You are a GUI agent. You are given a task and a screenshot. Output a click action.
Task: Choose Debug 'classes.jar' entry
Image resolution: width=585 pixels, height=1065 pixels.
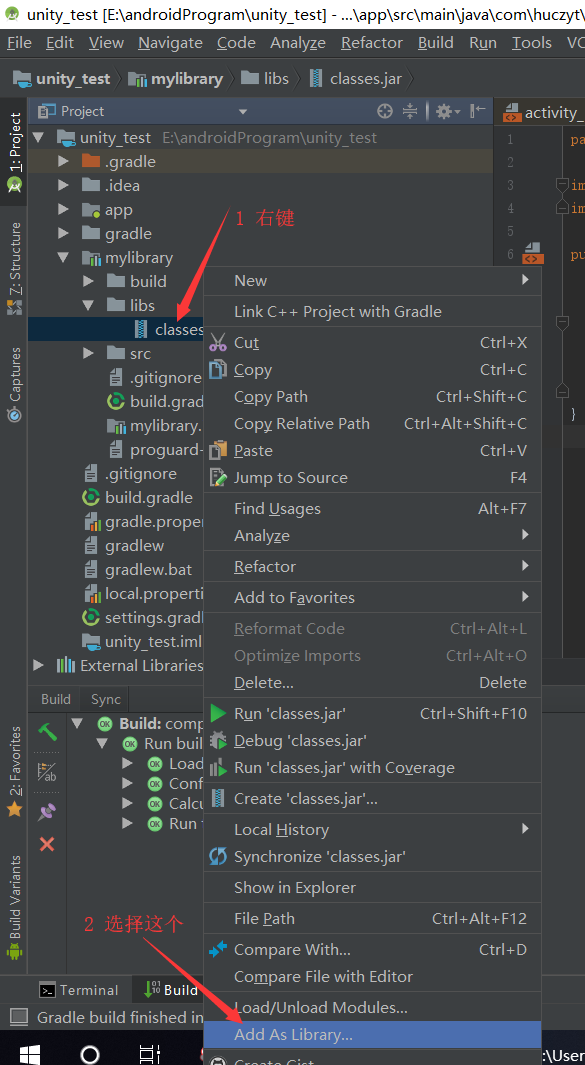pyautogui.click(x=372, y=740)
